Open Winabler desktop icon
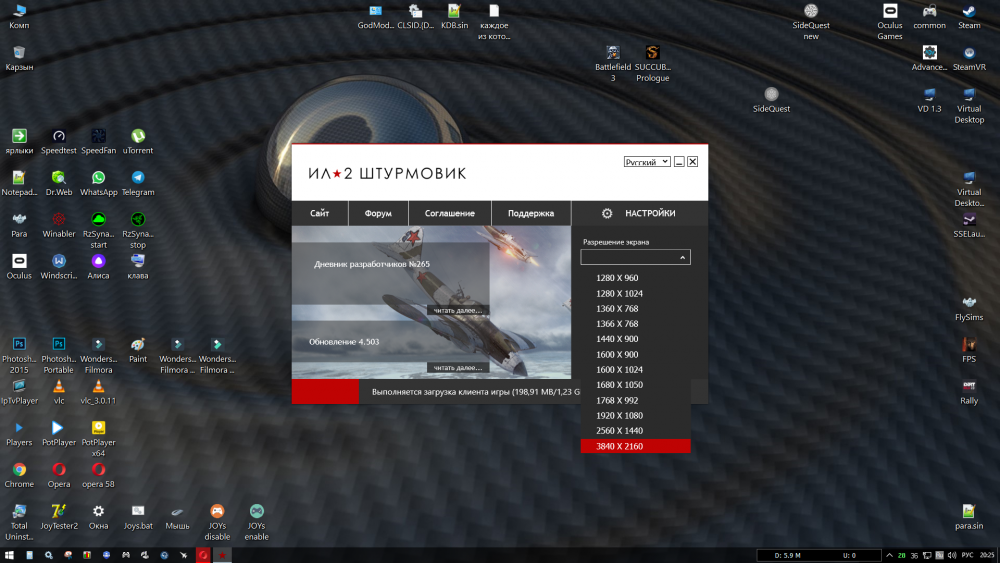Image resolution: width=1000 pixels, height=563 pixels. coord(59,225)
